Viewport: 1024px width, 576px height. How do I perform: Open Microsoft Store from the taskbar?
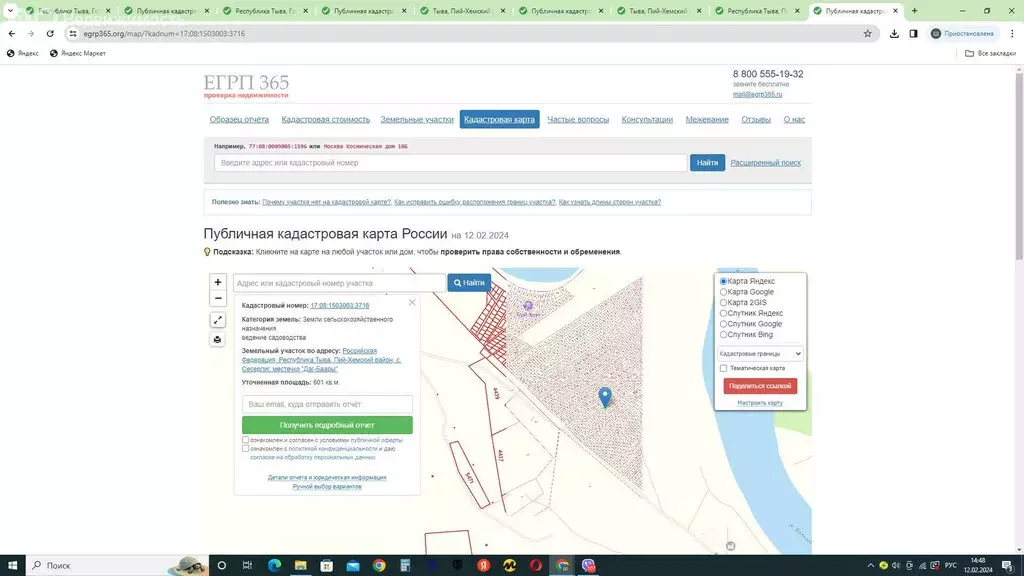pos(327,566)
